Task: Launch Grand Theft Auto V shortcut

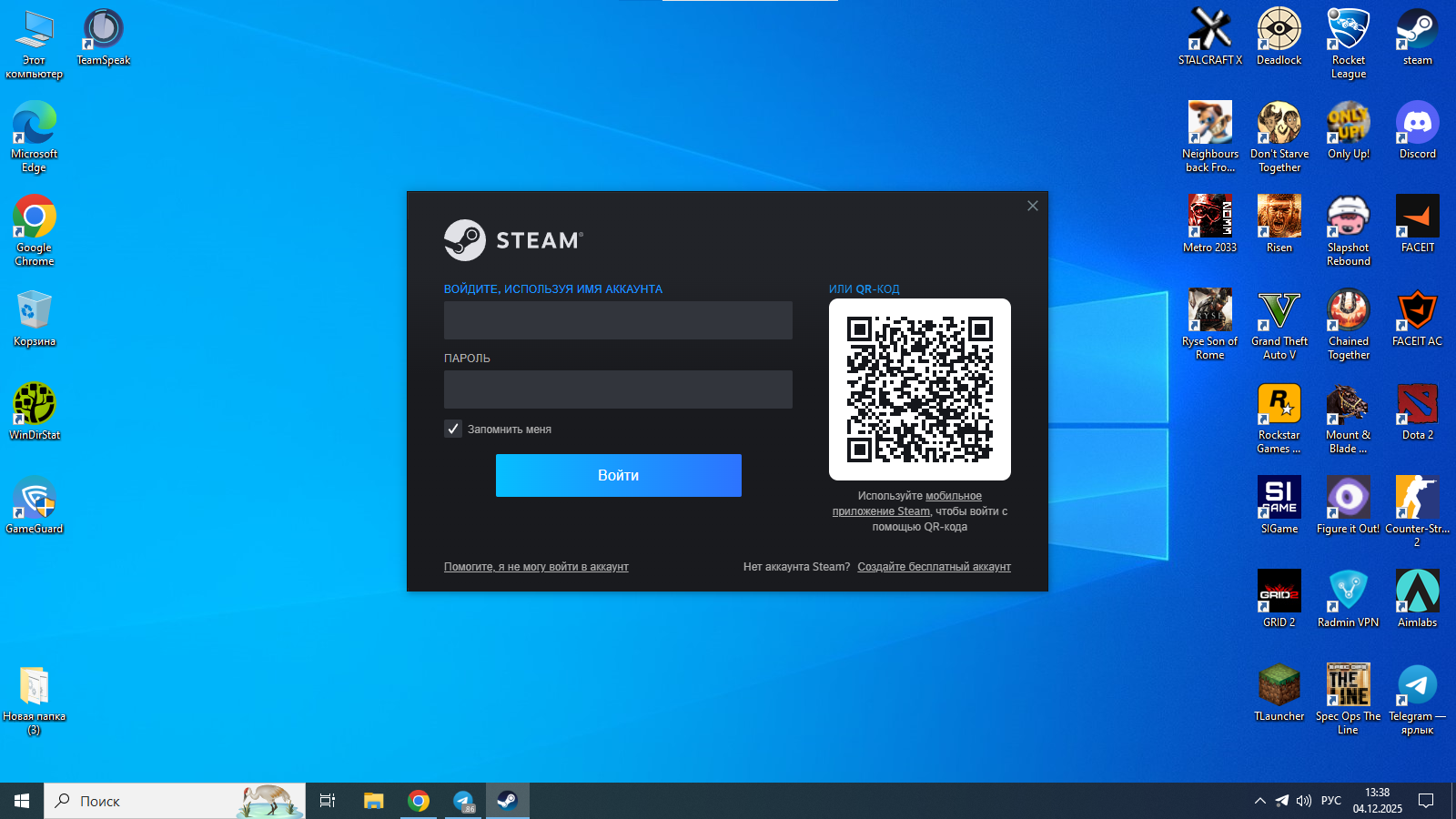Action: tap(1279, 324)
